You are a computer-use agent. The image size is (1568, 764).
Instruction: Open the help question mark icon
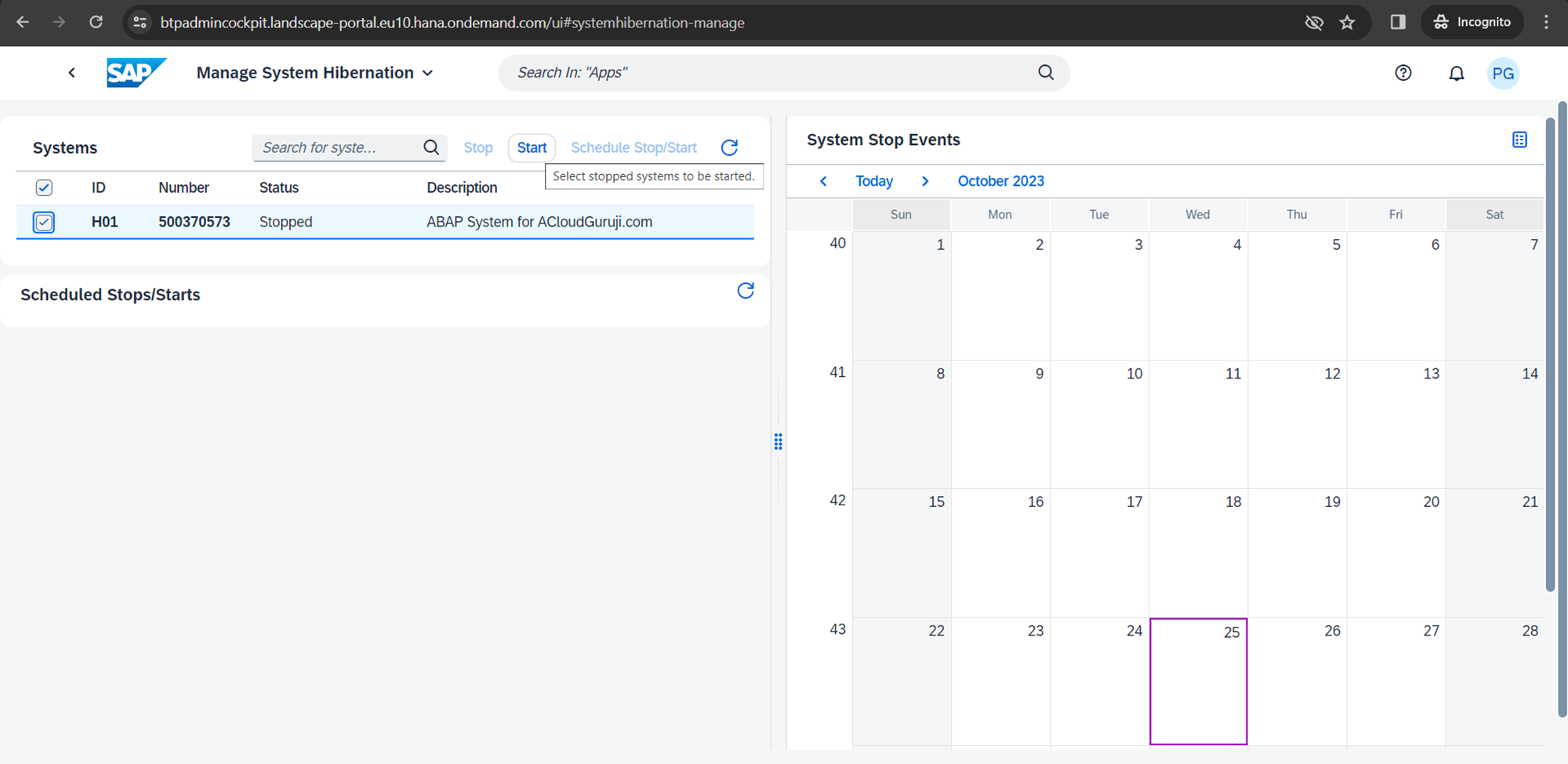tap(1403, 73)
